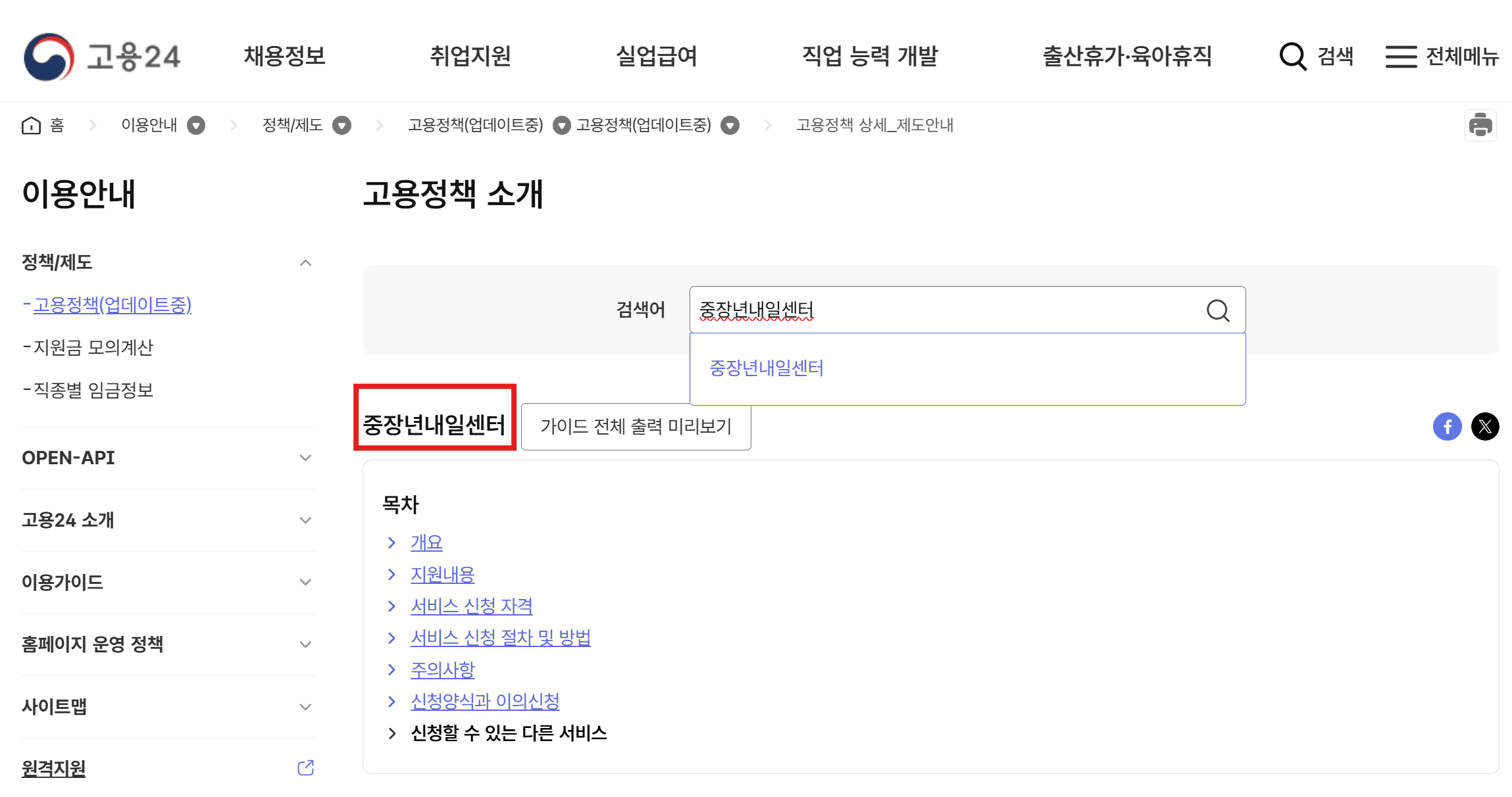Share the page via the Facebook icon
Screen dimensions: 1512x797
[1447, 426]
